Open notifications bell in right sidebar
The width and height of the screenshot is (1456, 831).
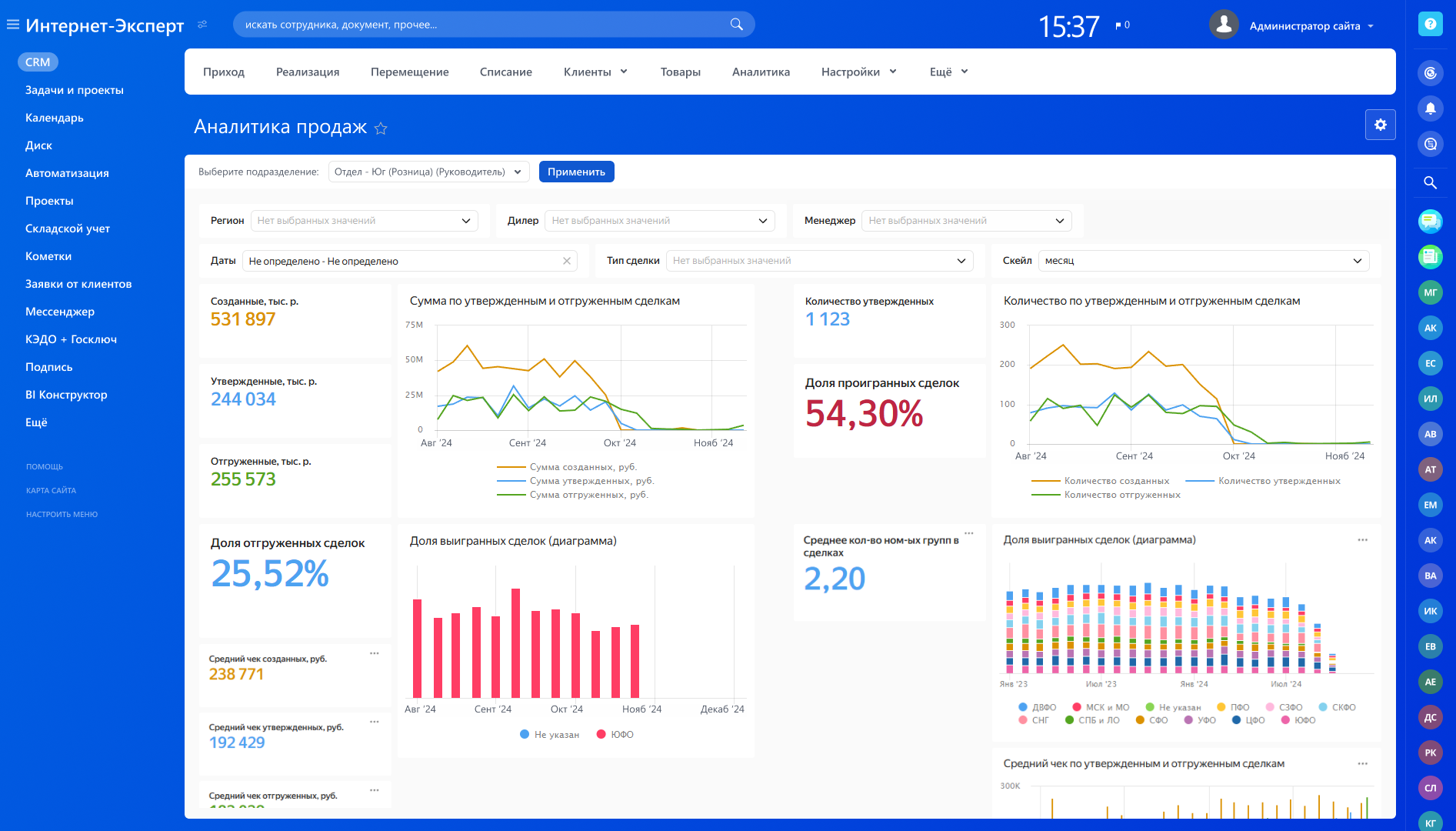(1430, 108)
